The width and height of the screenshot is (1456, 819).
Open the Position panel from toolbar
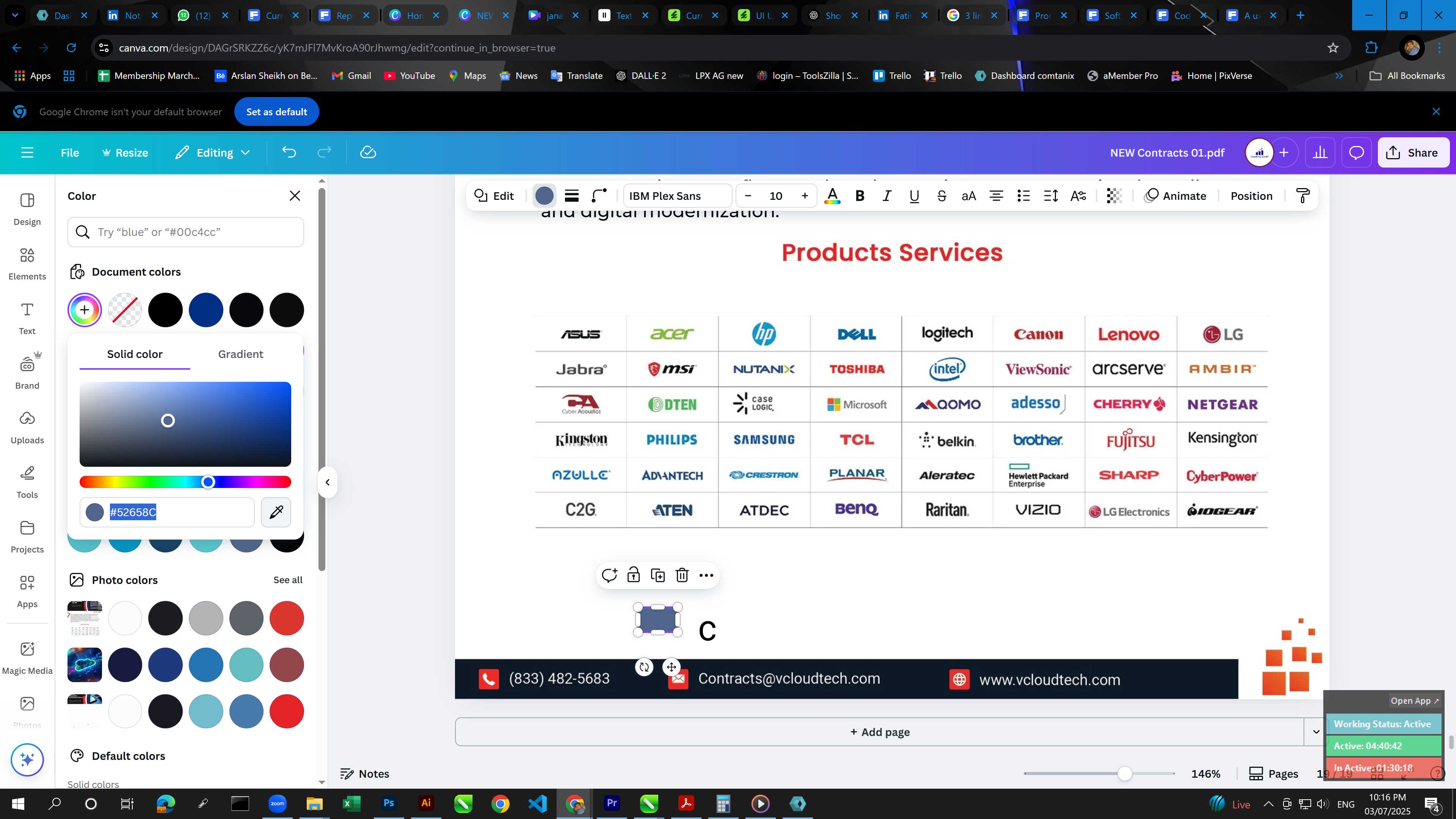tap(1251, 196)
